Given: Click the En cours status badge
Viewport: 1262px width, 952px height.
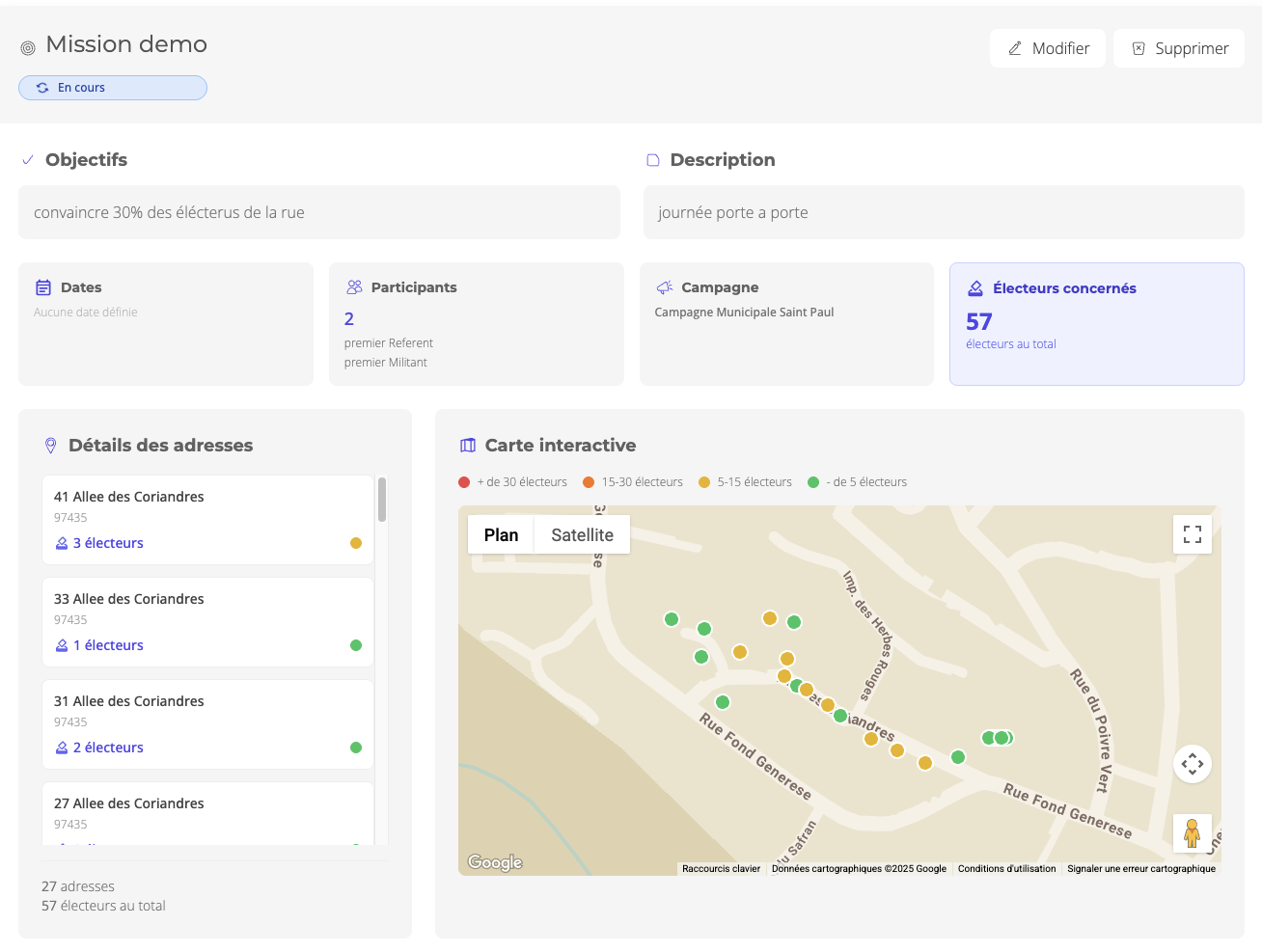Looking at the screenshot, I should pos(113,88).
